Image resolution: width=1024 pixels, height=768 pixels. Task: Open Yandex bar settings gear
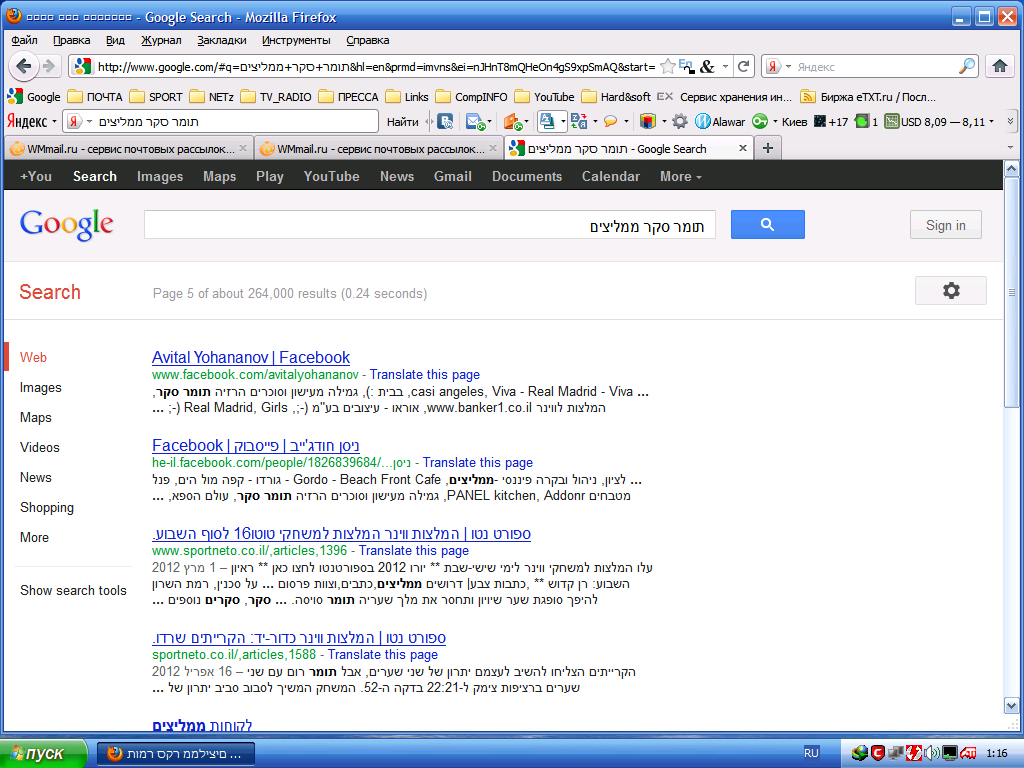click(680, 121)
